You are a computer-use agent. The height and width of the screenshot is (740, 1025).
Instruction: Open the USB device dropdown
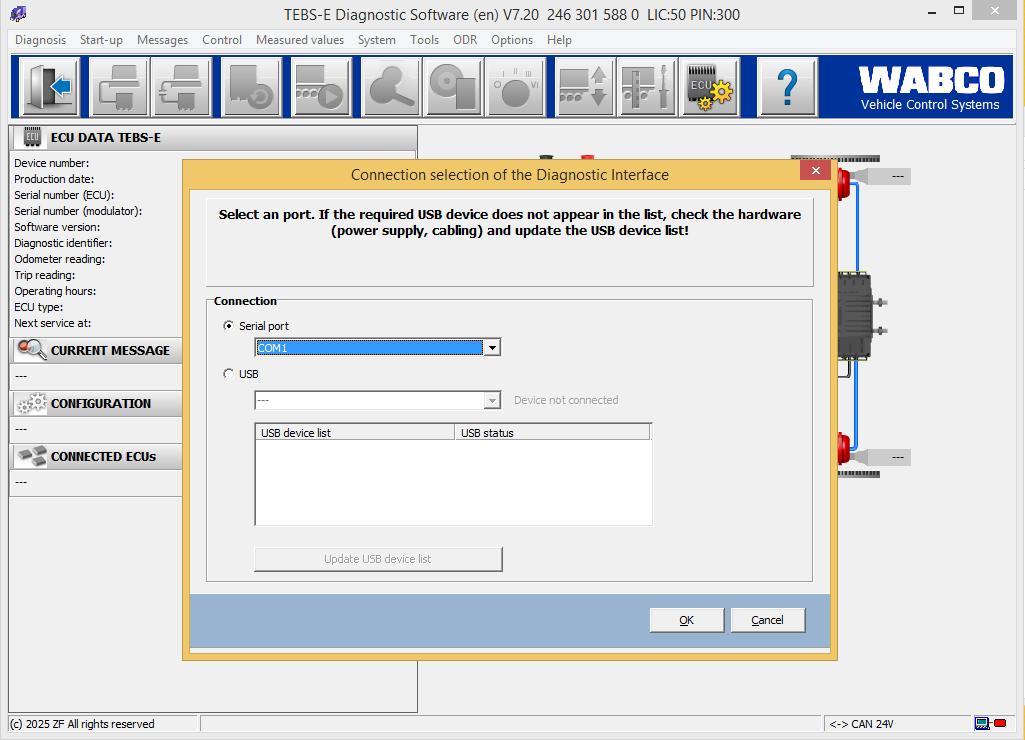tap(492, 400)
